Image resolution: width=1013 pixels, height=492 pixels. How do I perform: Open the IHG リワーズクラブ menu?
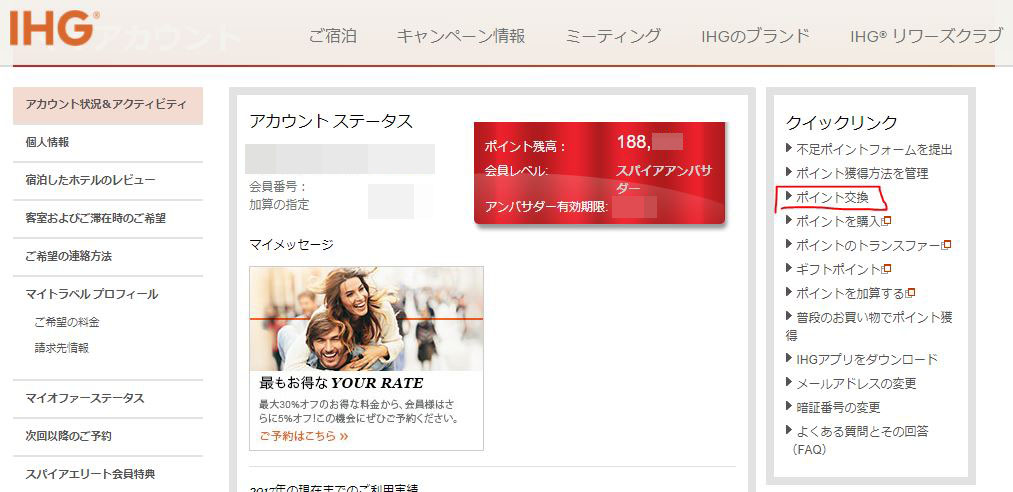click(926, 36)
